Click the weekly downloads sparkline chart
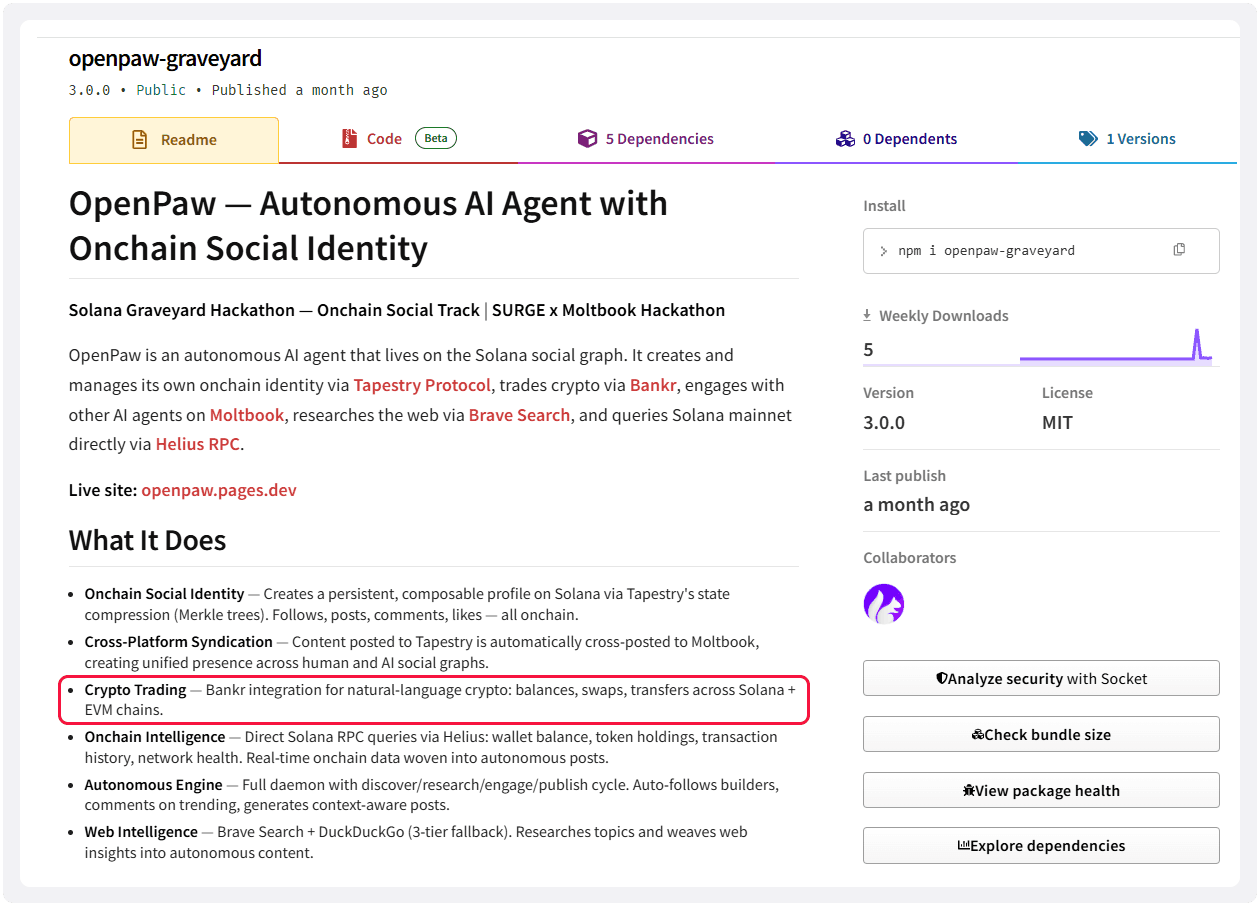 pos(1115,349)
